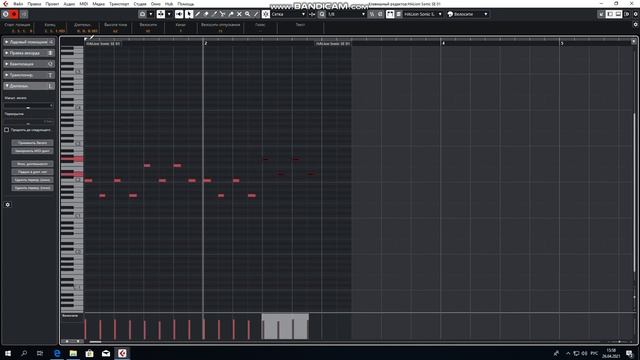Toggle Acoustic Feedback speaker icon
The height and width of the screenshot is (360, 640).
pos(179,14)
